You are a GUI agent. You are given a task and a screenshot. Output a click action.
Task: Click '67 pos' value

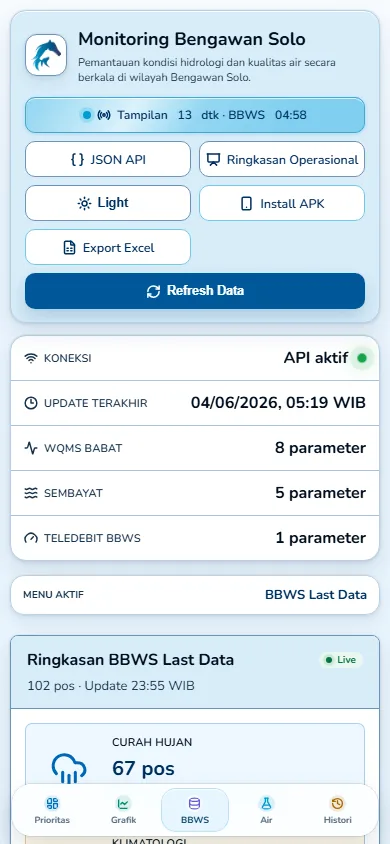point(143,769)
